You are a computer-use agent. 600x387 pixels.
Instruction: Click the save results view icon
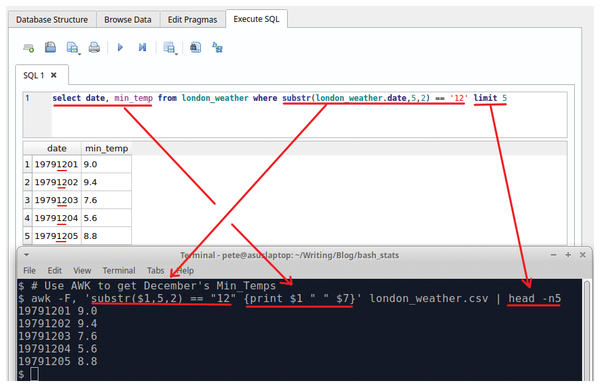tap(168, 47)
